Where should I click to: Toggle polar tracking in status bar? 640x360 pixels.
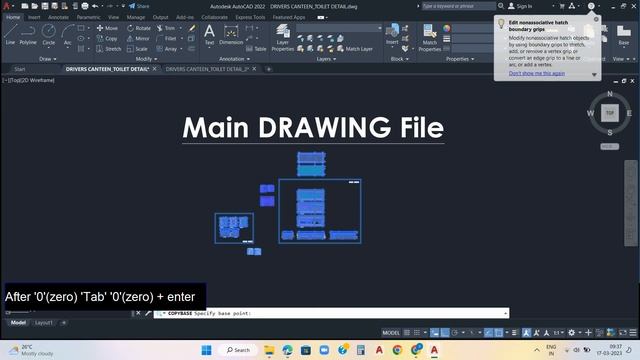pyautogui.click(x=455, y=333)
